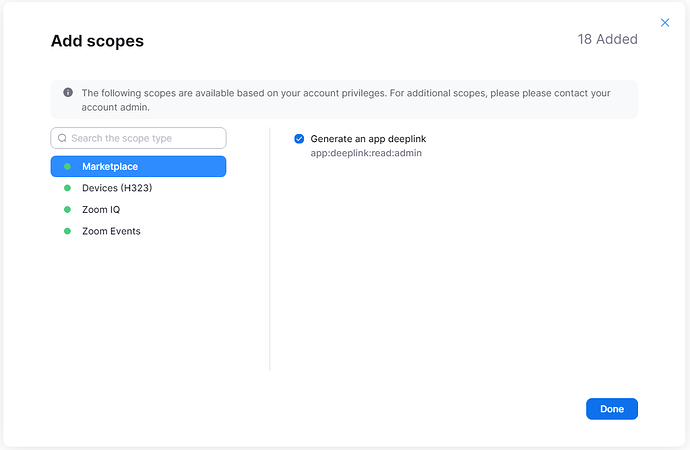The image size is (690, 450).
Task: Close the Add scopes dialog
Action: pos(665,22)
